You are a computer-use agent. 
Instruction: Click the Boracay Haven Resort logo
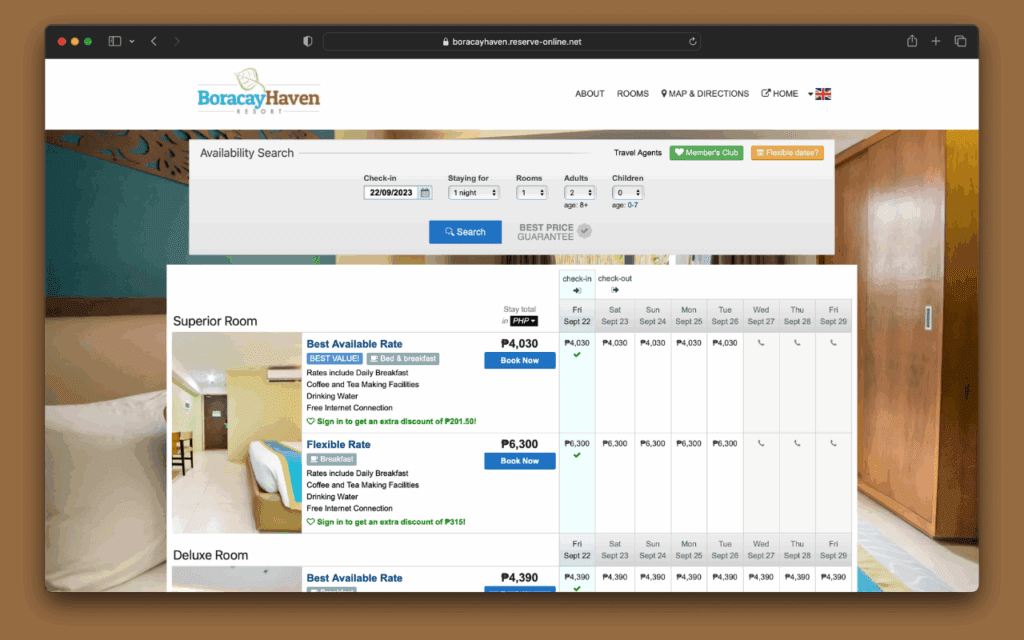pos(258,92)
